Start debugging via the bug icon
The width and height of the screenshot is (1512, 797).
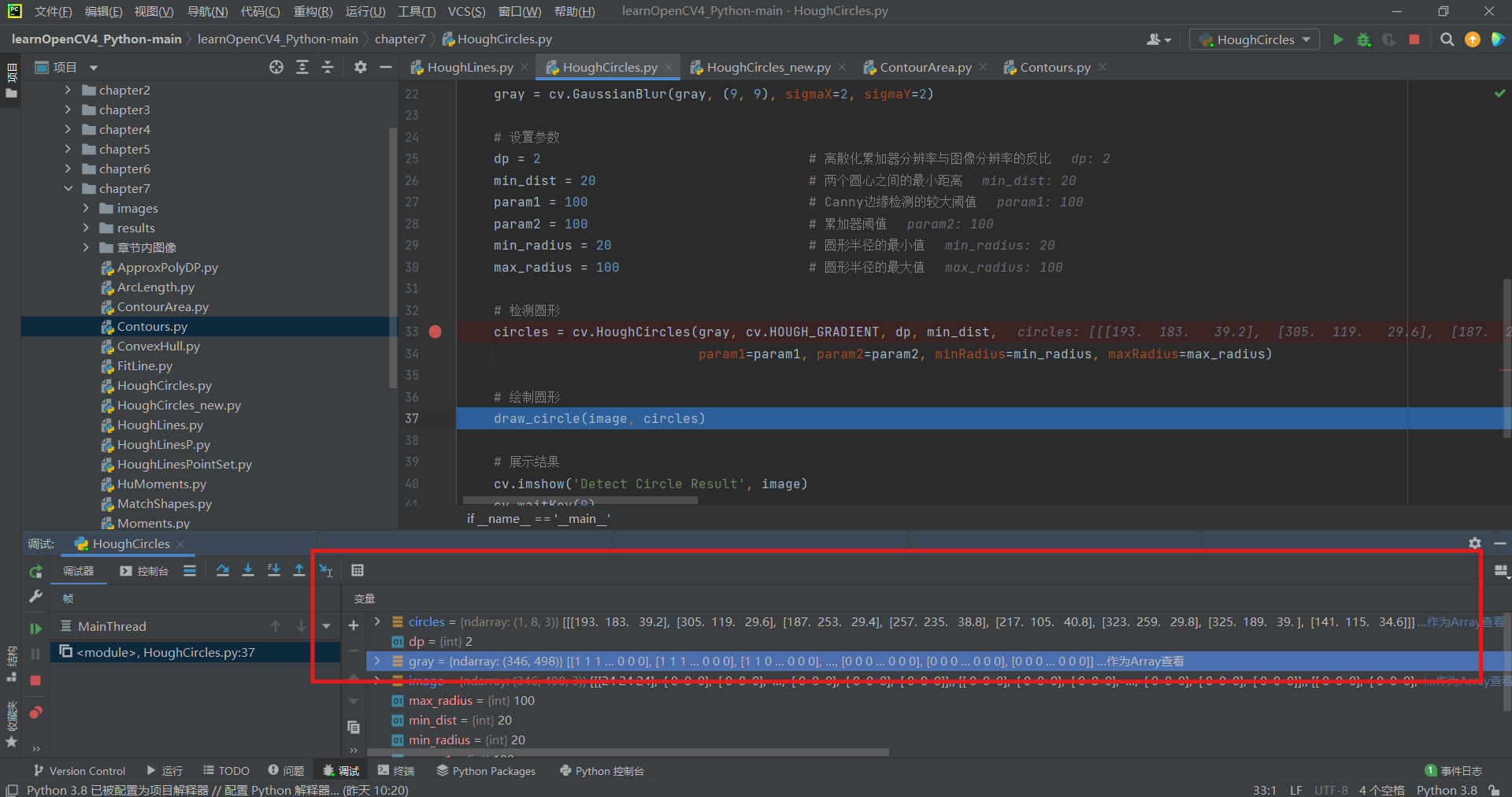tap(1364, 39)
